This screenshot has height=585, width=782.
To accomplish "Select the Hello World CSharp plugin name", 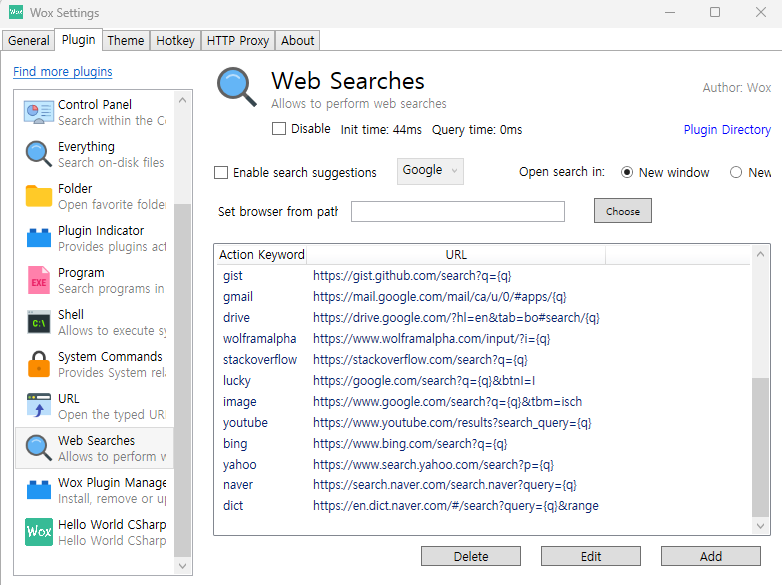I will [112, 525].
